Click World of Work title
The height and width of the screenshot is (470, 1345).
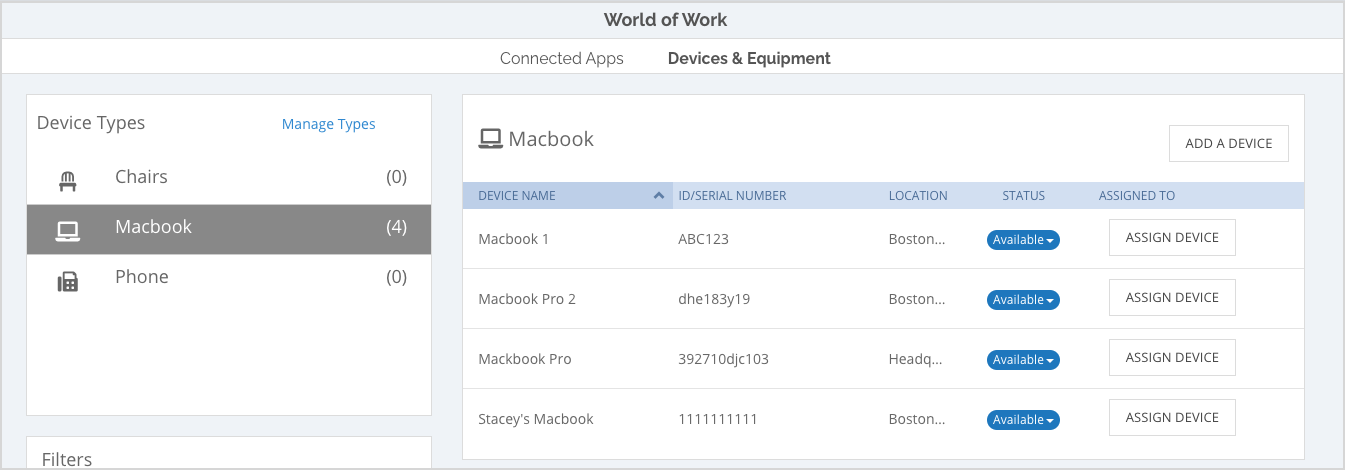point(665,20)
